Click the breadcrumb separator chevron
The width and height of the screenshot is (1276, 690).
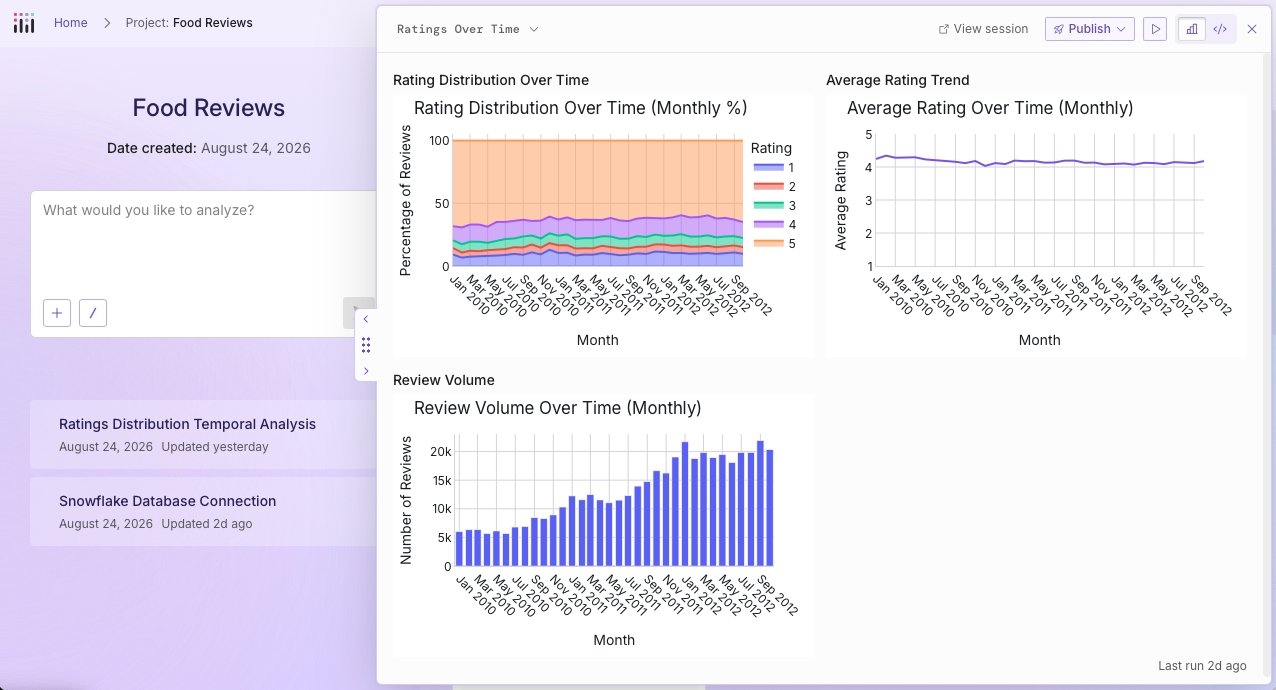coord(107,22)
